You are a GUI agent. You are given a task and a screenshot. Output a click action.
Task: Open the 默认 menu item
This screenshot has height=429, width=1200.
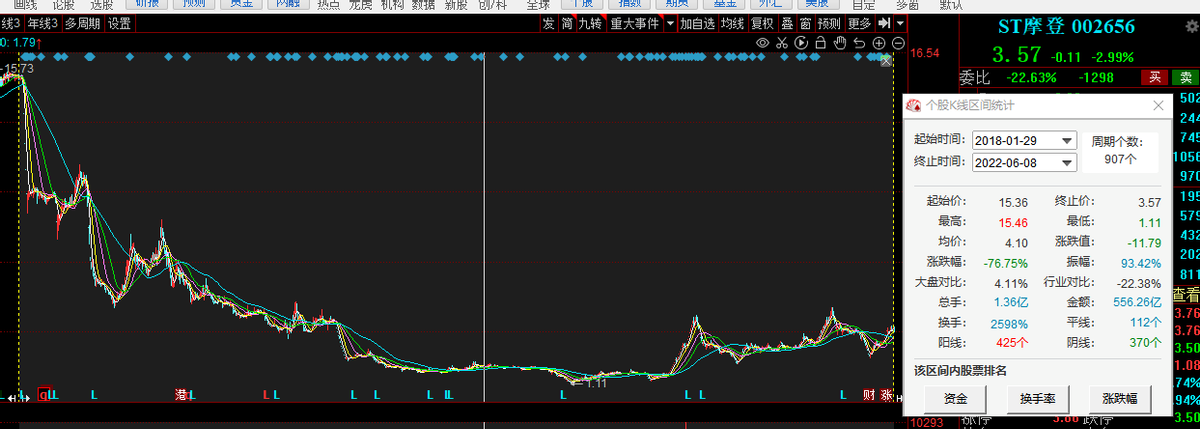[952, 5]
